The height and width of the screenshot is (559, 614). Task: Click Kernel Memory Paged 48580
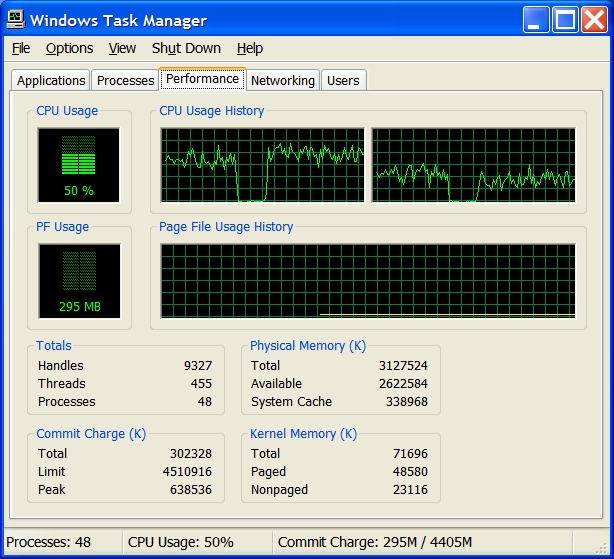tap(410, 472)
